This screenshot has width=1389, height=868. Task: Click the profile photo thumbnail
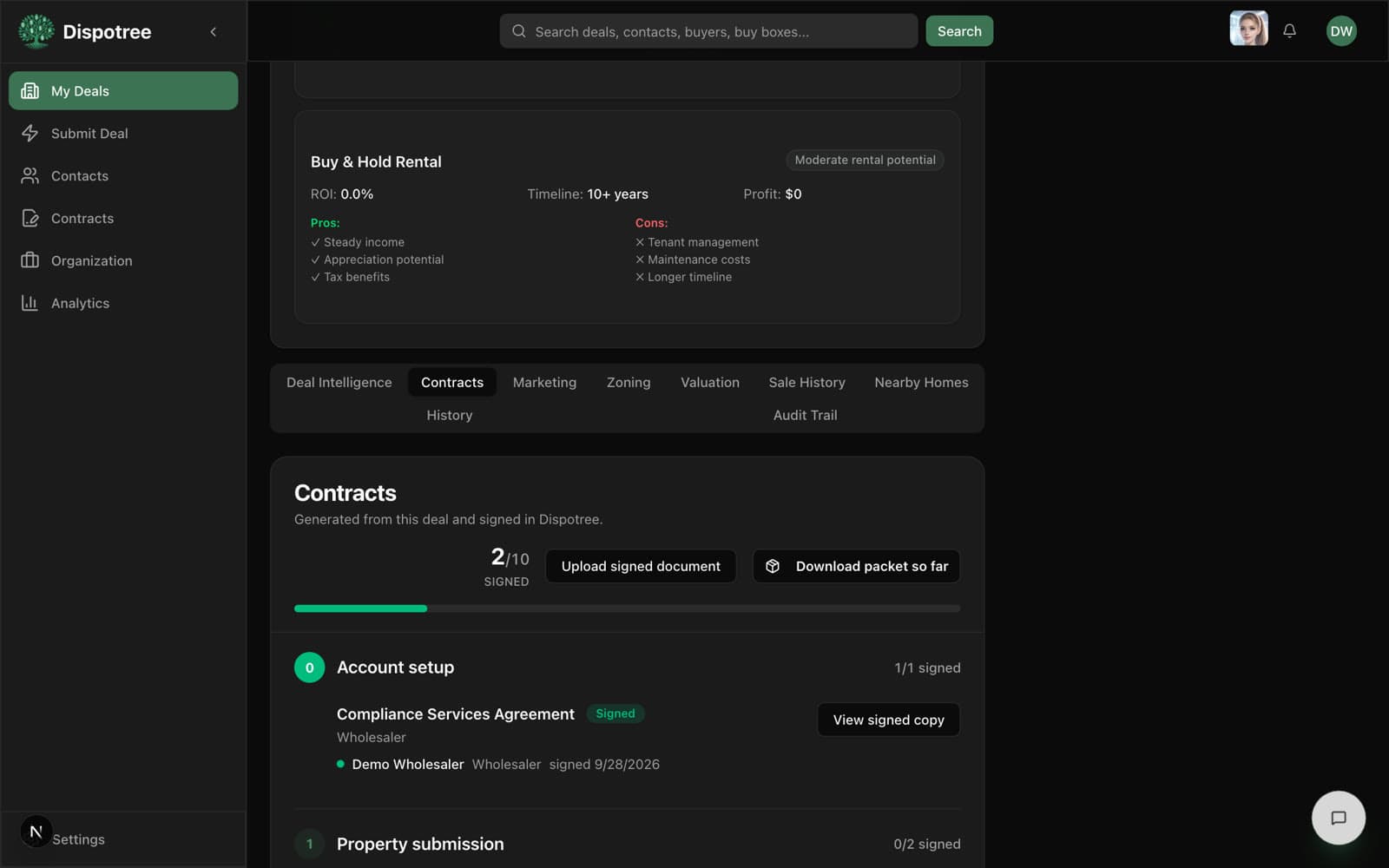pos(1248,29)
